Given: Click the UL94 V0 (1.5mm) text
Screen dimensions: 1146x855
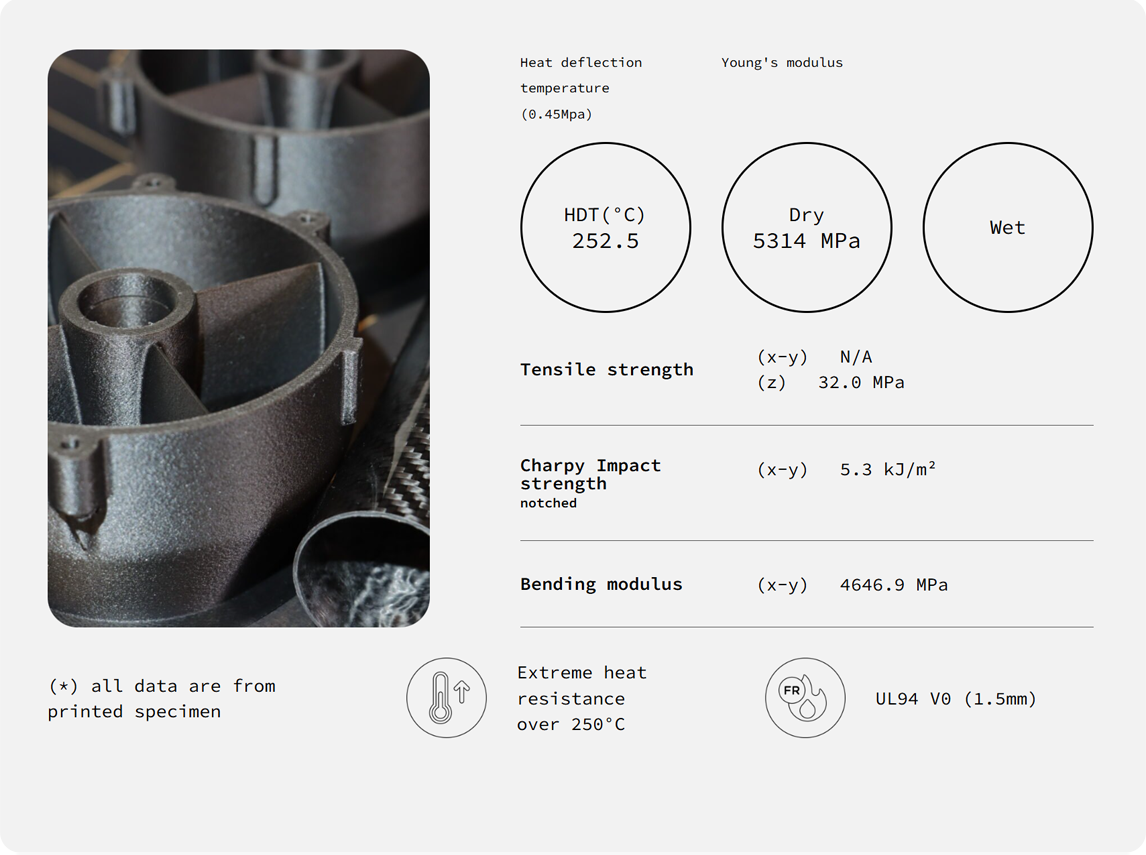Looking at the screenshot, I should [x=955, y=699].
